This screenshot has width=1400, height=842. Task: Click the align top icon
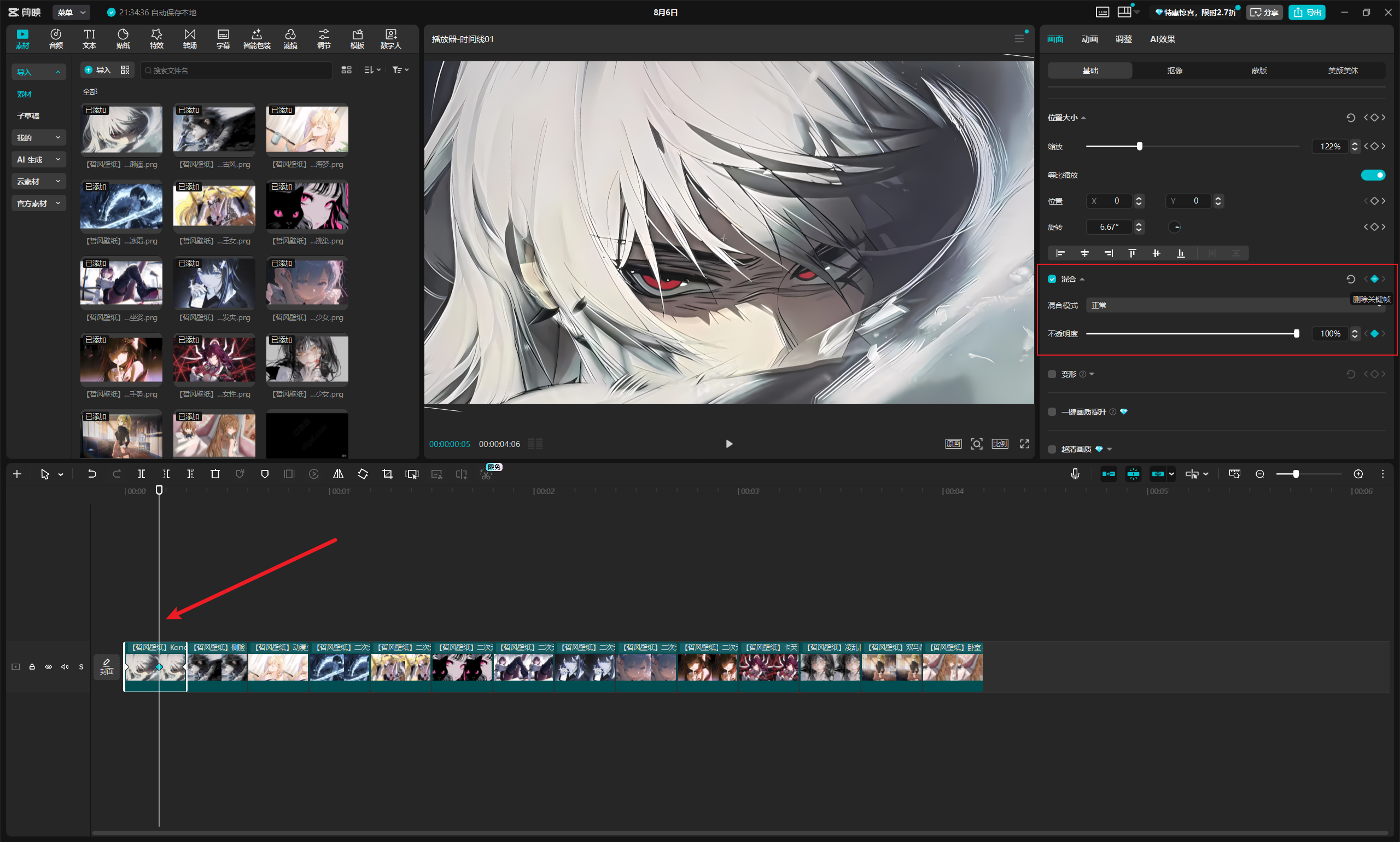1133,253
